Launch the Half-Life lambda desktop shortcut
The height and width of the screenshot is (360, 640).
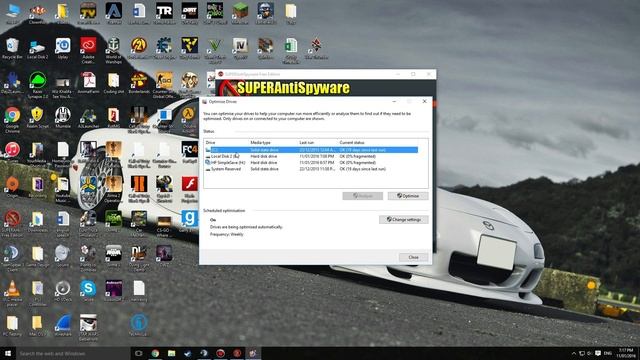[x=189, y=119]
